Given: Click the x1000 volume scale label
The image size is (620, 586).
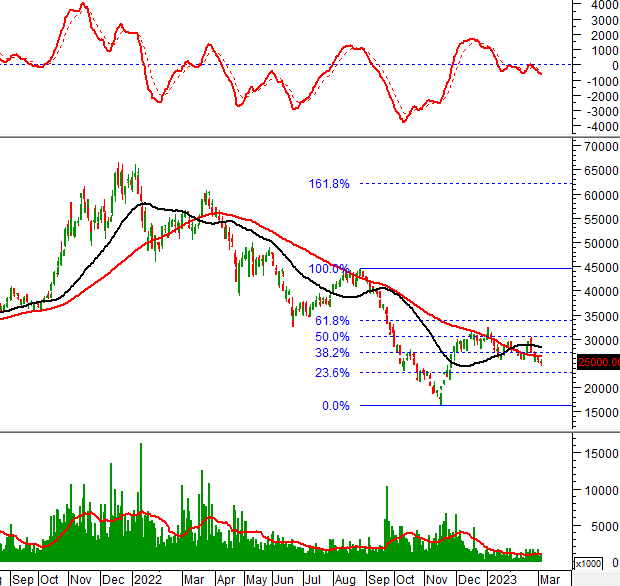Looking at the screenshot, I should (x=587, y=564).
